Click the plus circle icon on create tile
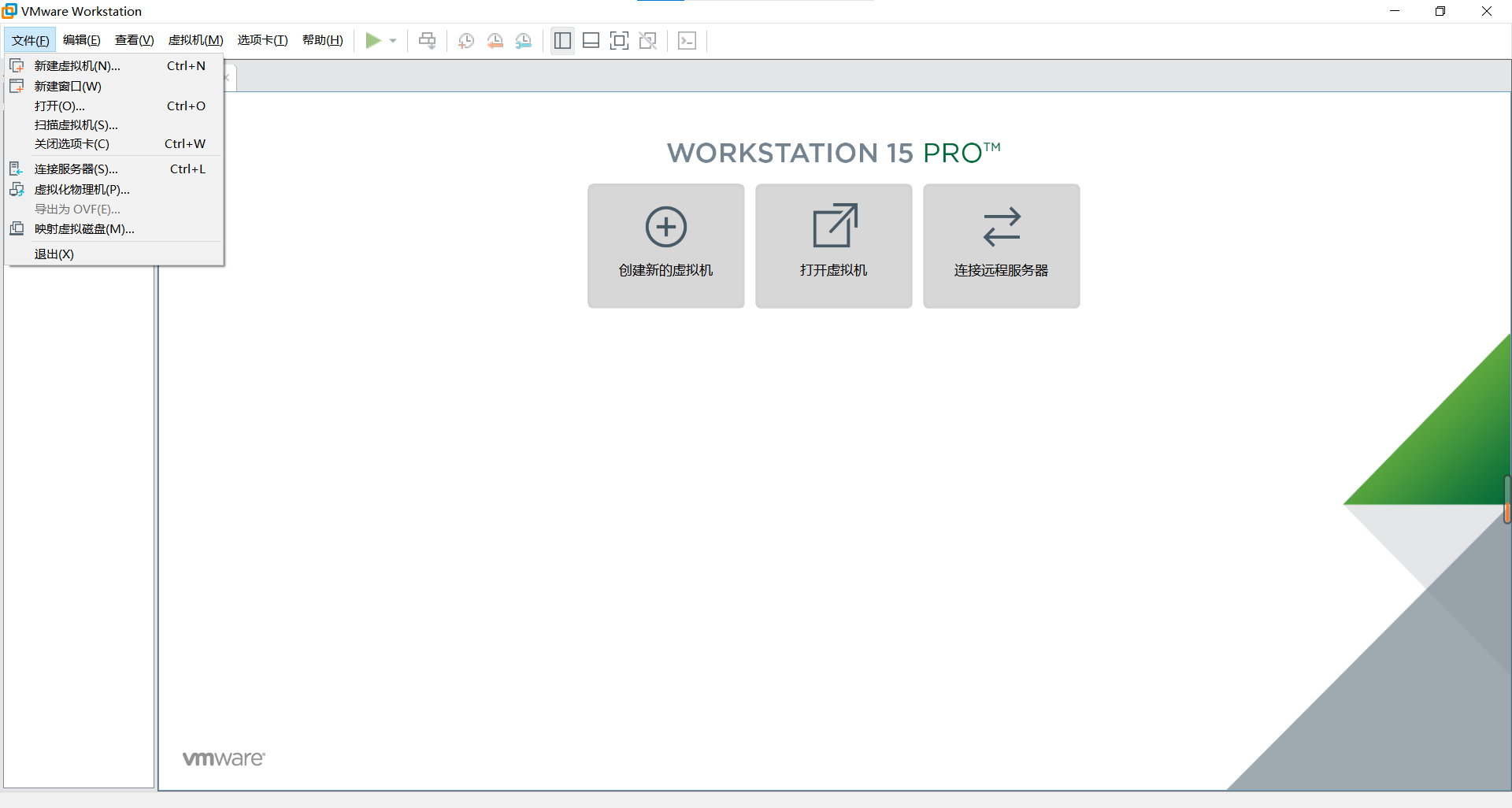The width and height of the screenshot is (1512, 808). tap(666, 227)
